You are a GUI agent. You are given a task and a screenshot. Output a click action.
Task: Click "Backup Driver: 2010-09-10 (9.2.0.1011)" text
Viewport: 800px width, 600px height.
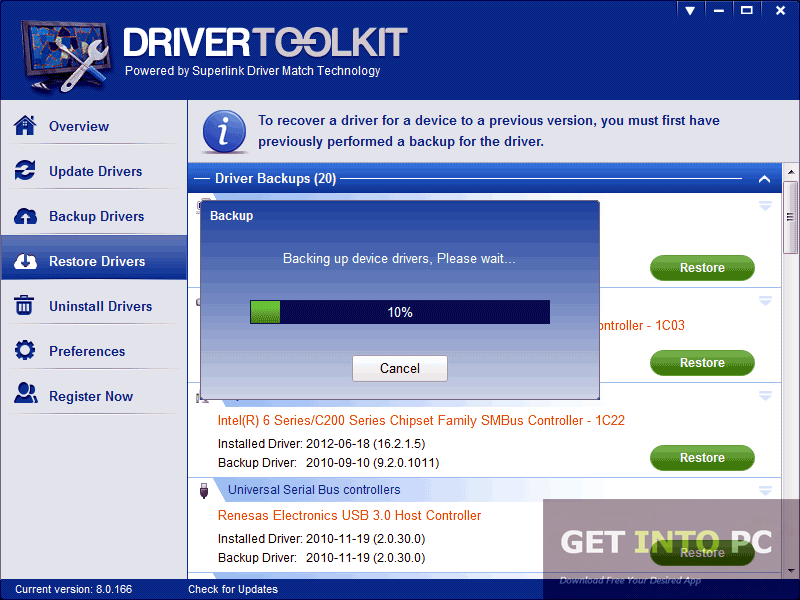tap(328, 463)
